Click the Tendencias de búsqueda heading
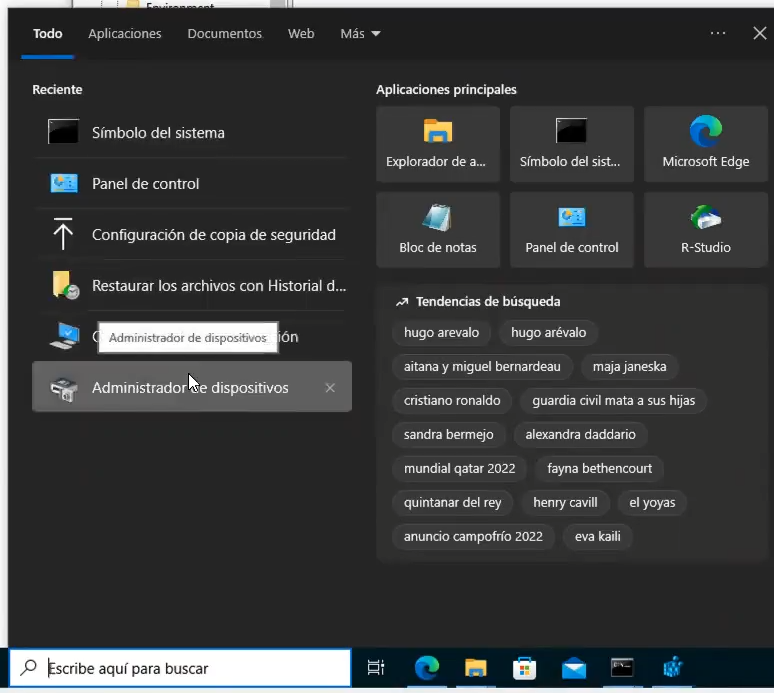The height and width of the screenshot is (693, 774). click(488, 302)
